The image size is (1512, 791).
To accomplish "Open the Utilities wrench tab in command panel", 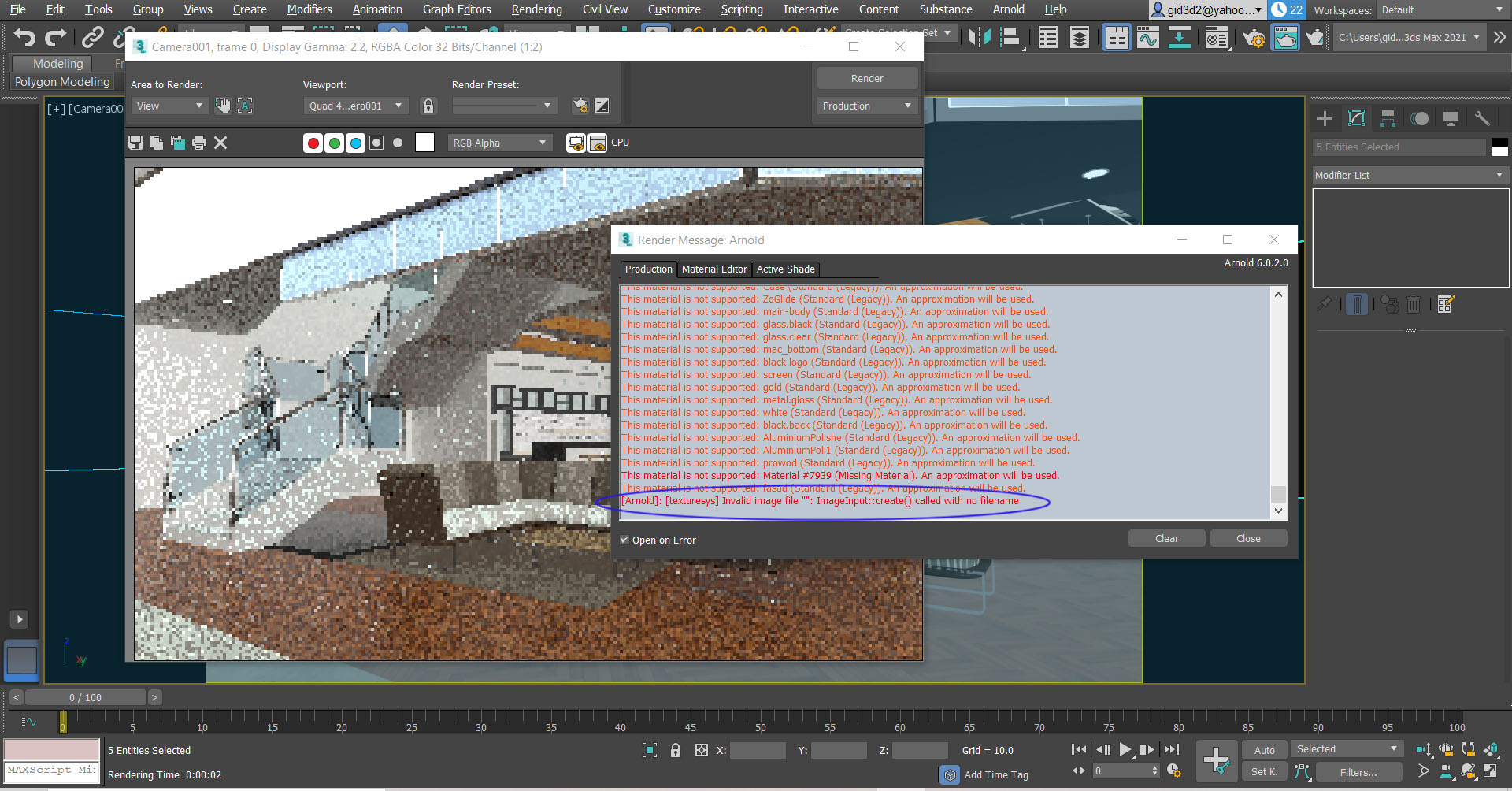I will point(1482,119).
